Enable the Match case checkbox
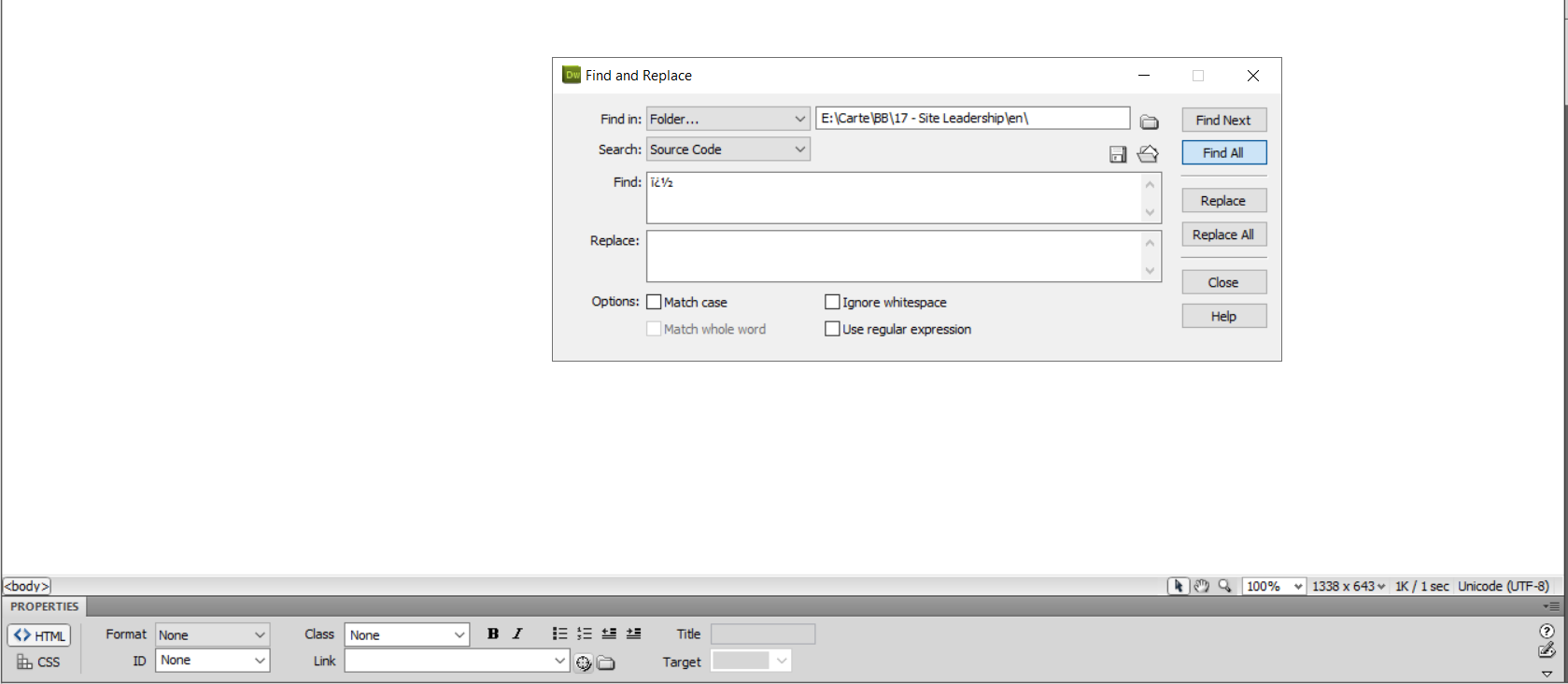The width and height of the screenshot is (1568, 684). coord(654,302)
